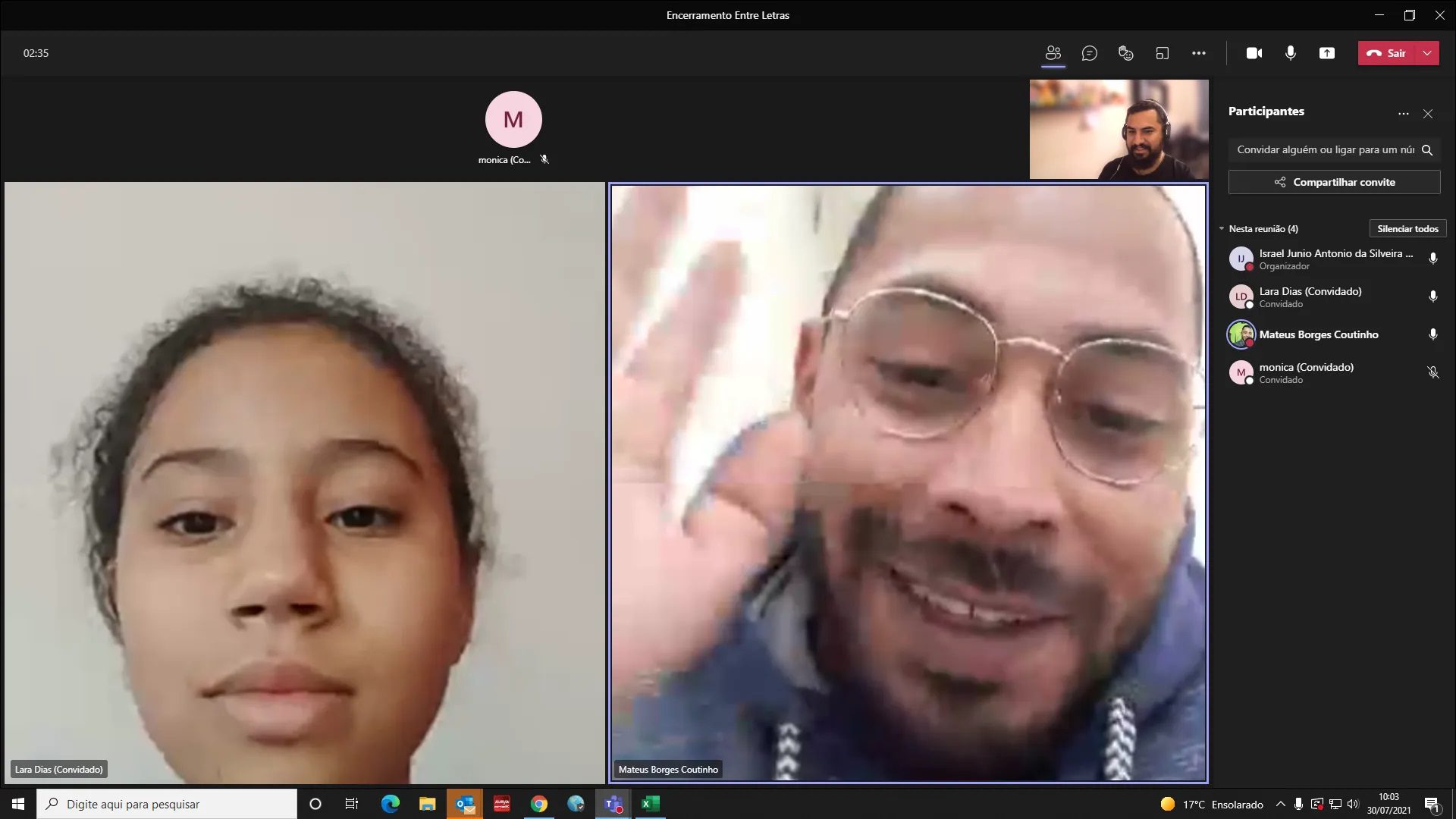Open the meeting chat icon
This screenshot has height=819, width=1456.
point(1089,53)
